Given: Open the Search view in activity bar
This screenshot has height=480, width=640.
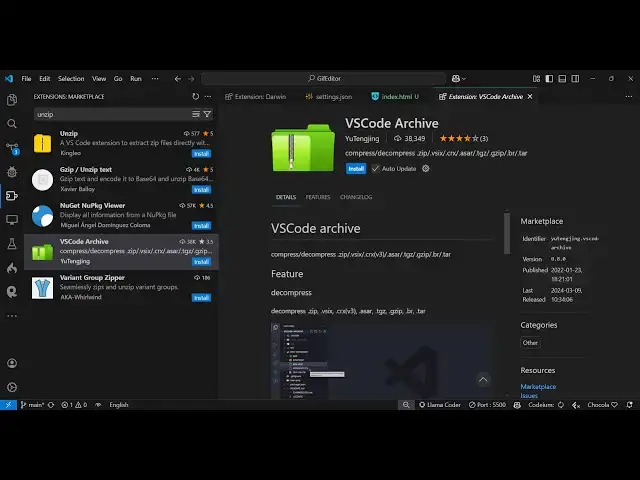Looking at the screenshot, I should coord(12,124).
